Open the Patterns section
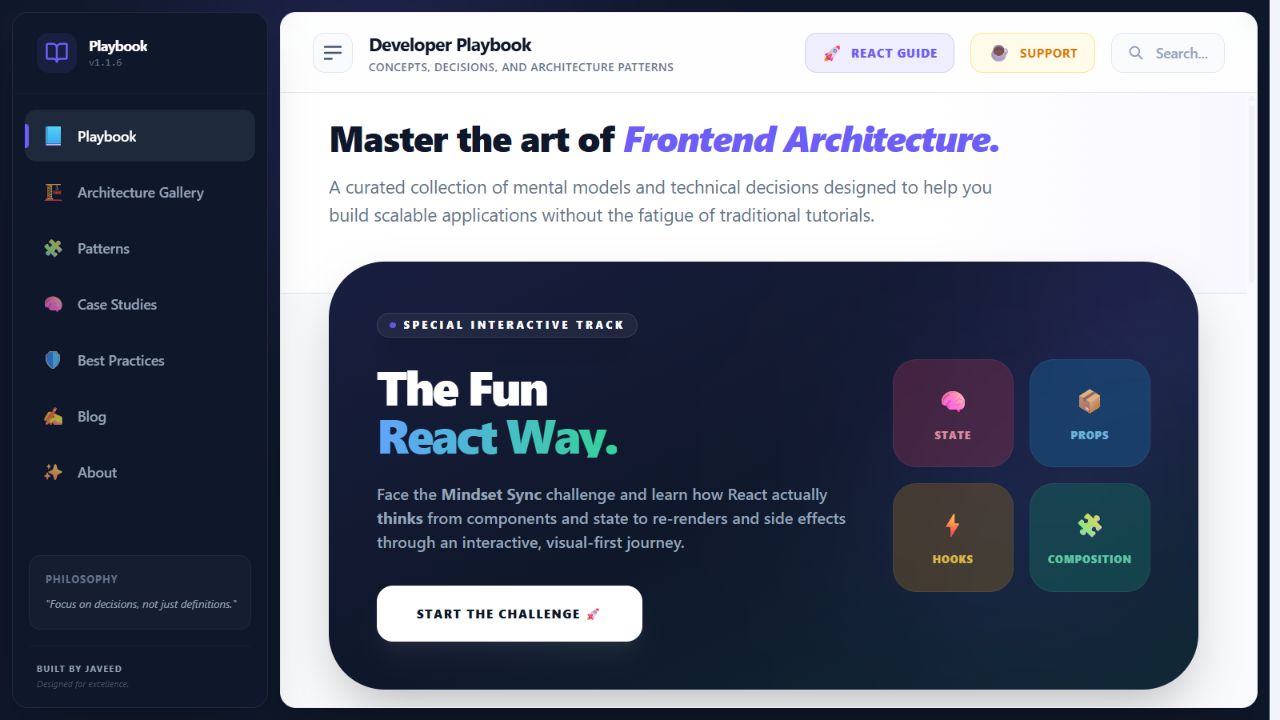This screenshot has height=720, width=1280. tap(140, 248)
